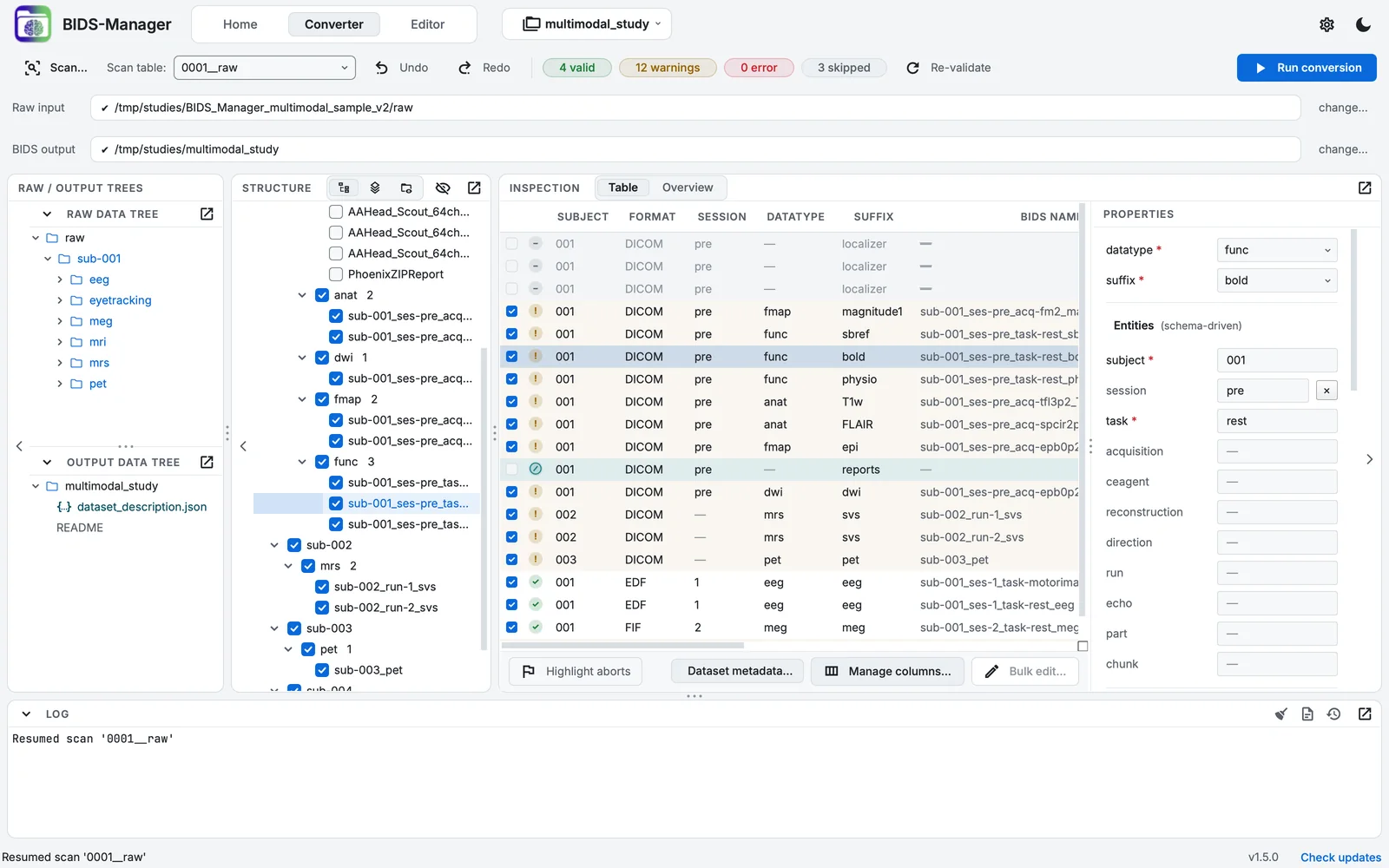The image size is (1389, 868).
Task: Switch to the Editor tab
Action: point(427,24)
